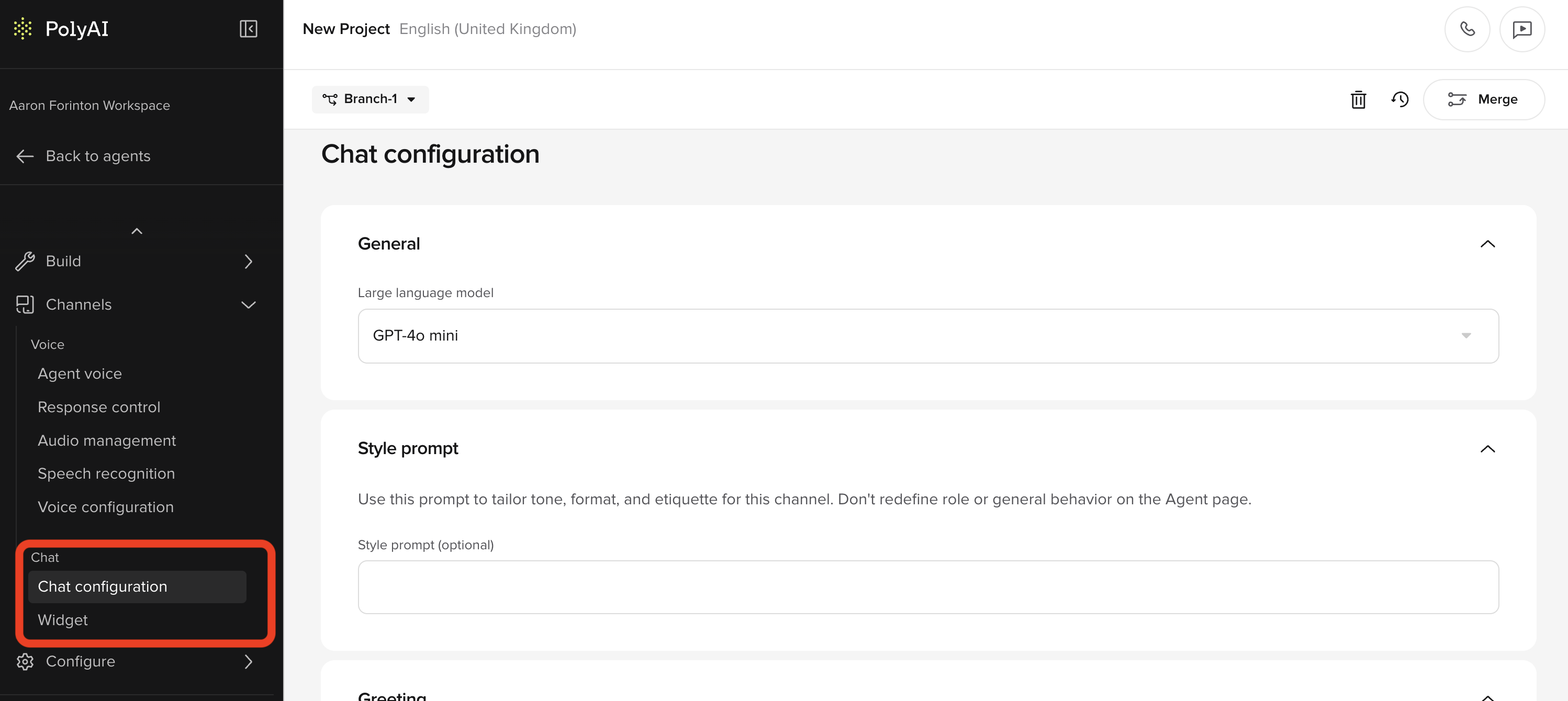Collapse the Channels section chevron
The width and height of the screenshot is (1568, 701).
(248, 305)
